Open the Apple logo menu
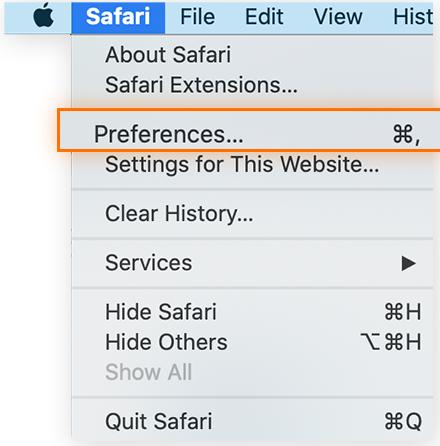This screenshot has height=446, width=440. click(x=43, y=16)
